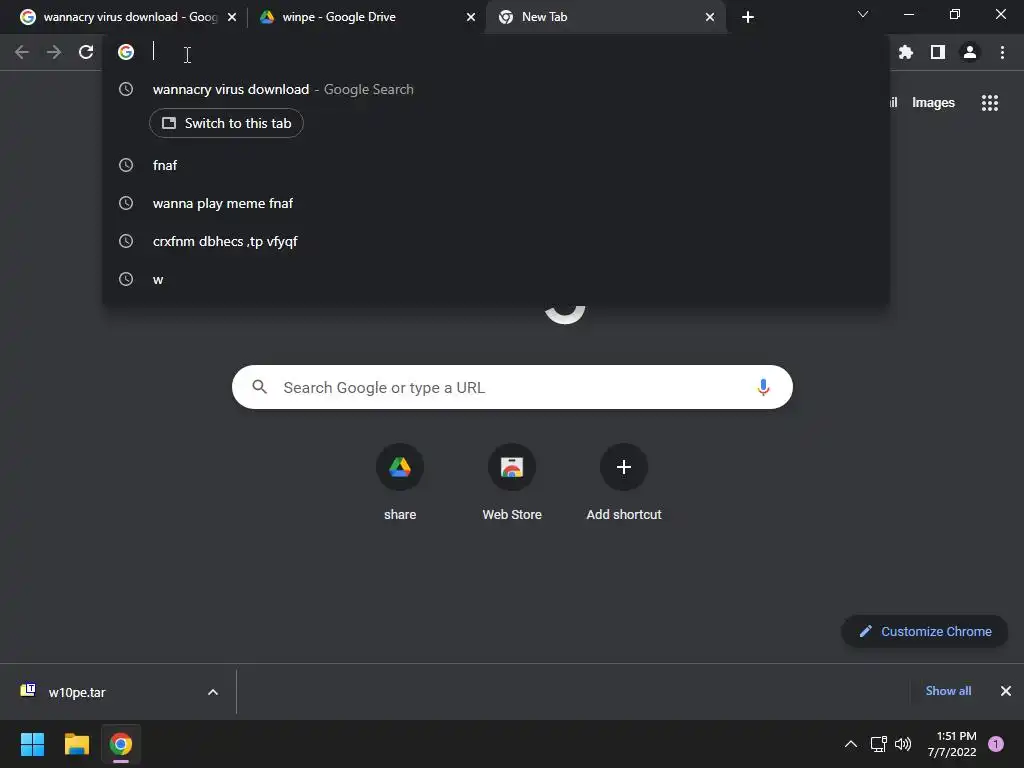Select the crxfnm dbhecs ,tp vfyqf suggestion
Viewport: 1024px width, 768px height.
[496, 241]
